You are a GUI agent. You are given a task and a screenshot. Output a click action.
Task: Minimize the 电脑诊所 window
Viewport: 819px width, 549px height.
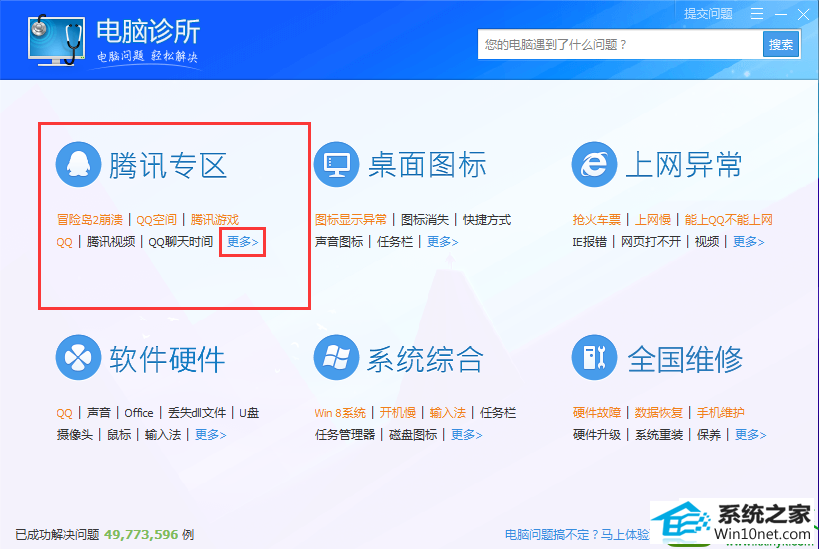(x=781, y=15)
